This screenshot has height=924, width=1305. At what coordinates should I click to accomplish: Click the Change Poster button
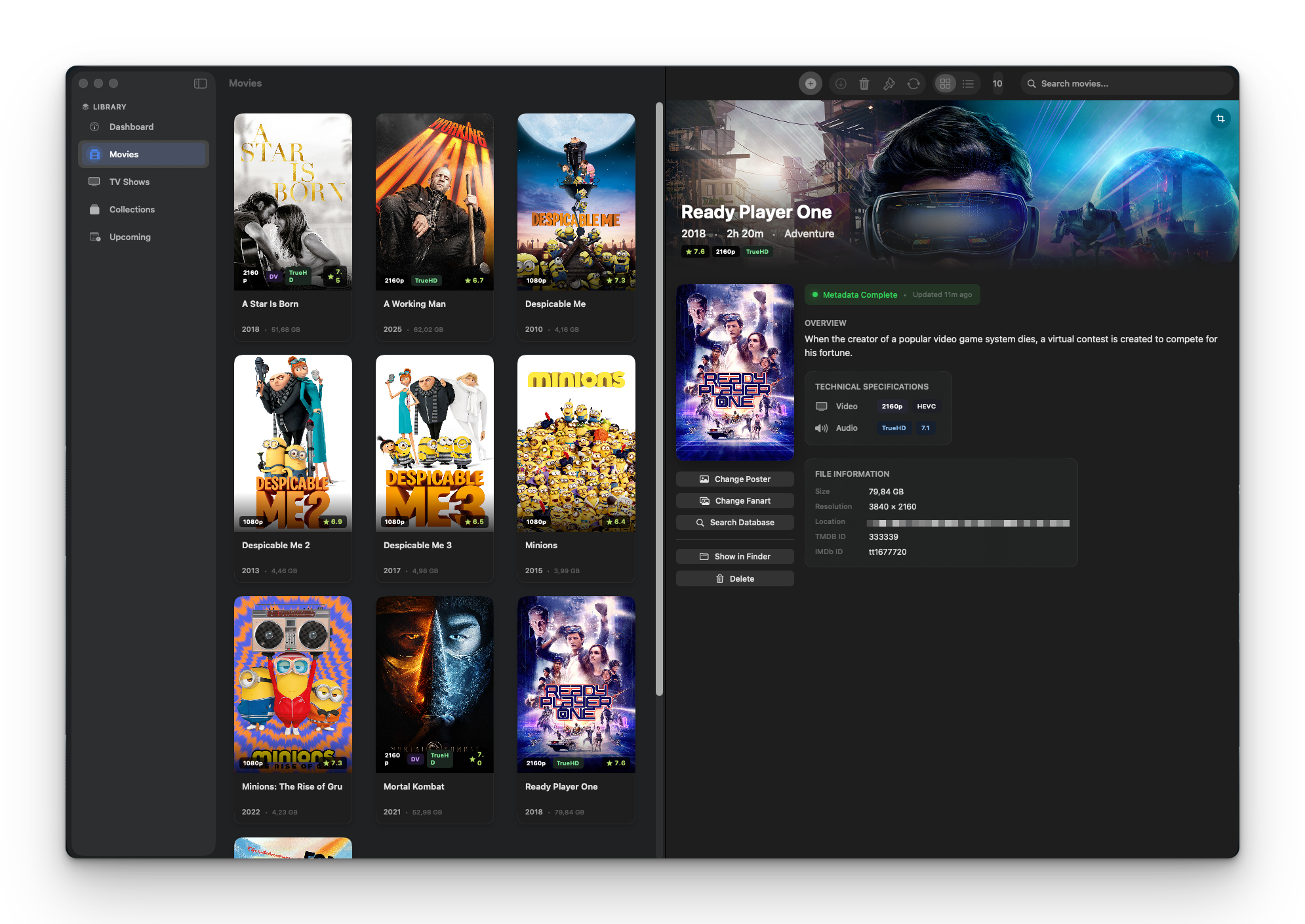(x=734, y=479)
